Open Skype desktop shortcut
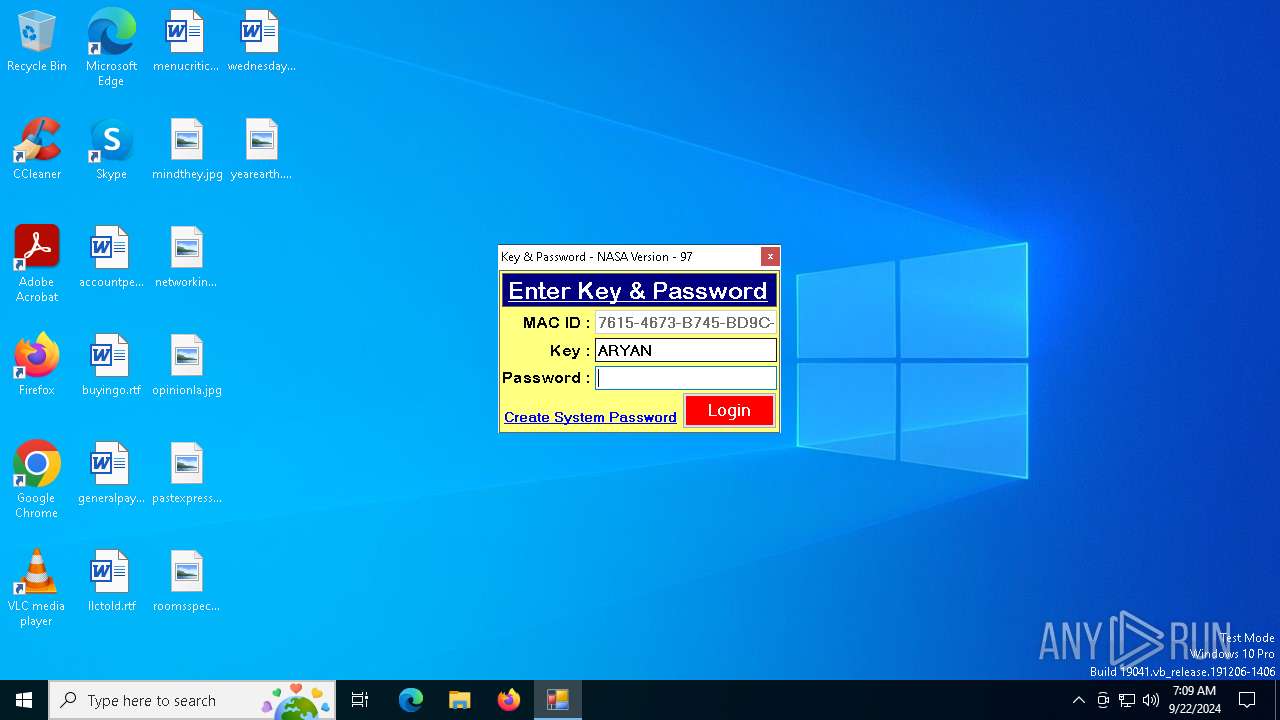Screen dimensions: 1280x720 [111, 150]
